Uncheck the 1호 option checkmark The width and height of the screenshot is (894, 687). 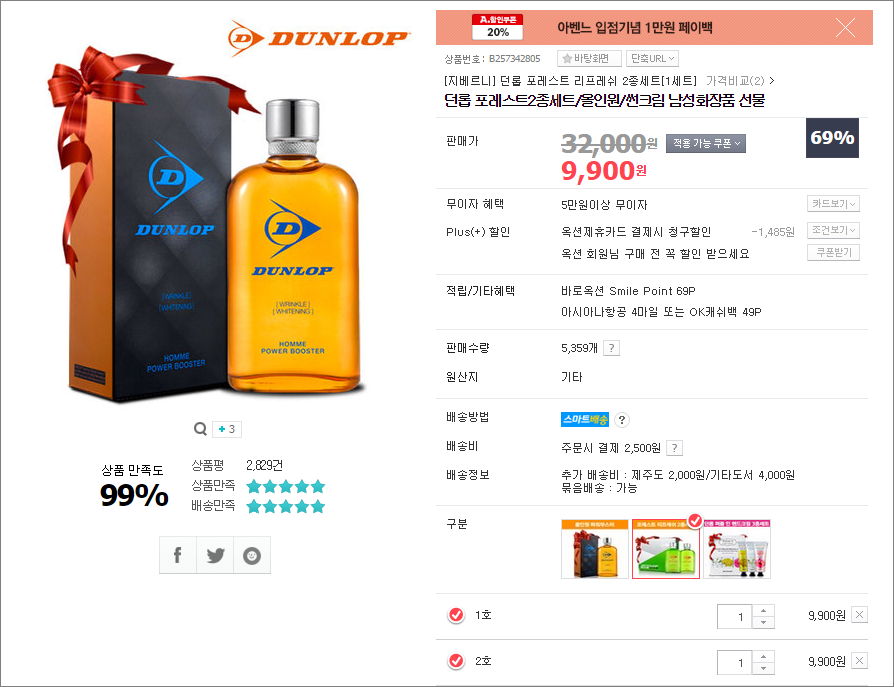click(x=456, y=615)
